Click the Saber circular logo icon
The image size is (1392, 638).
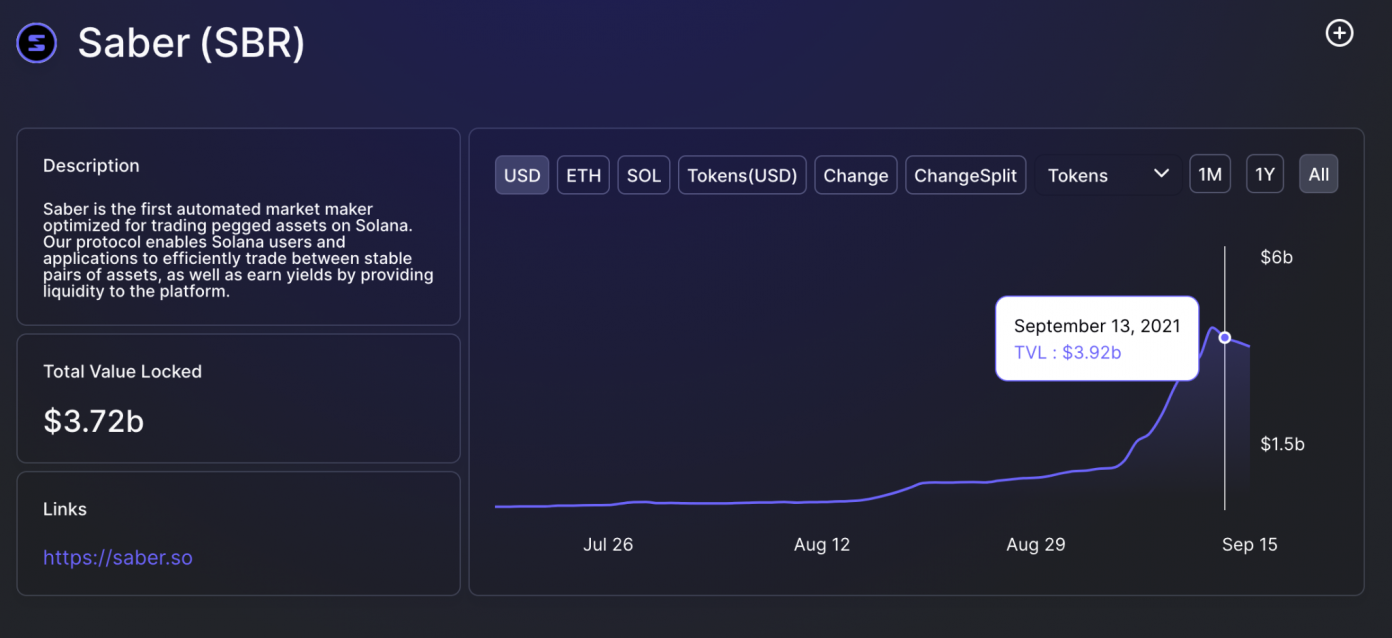point(36,43)
